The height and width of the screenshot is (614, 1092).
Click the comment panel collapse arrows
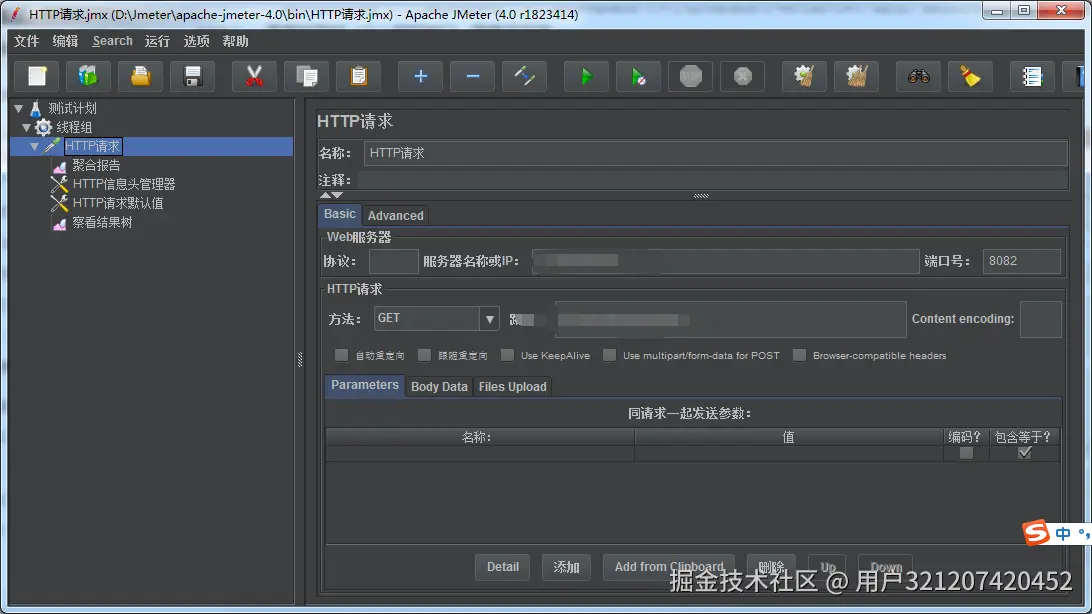[x=332, y=195]
